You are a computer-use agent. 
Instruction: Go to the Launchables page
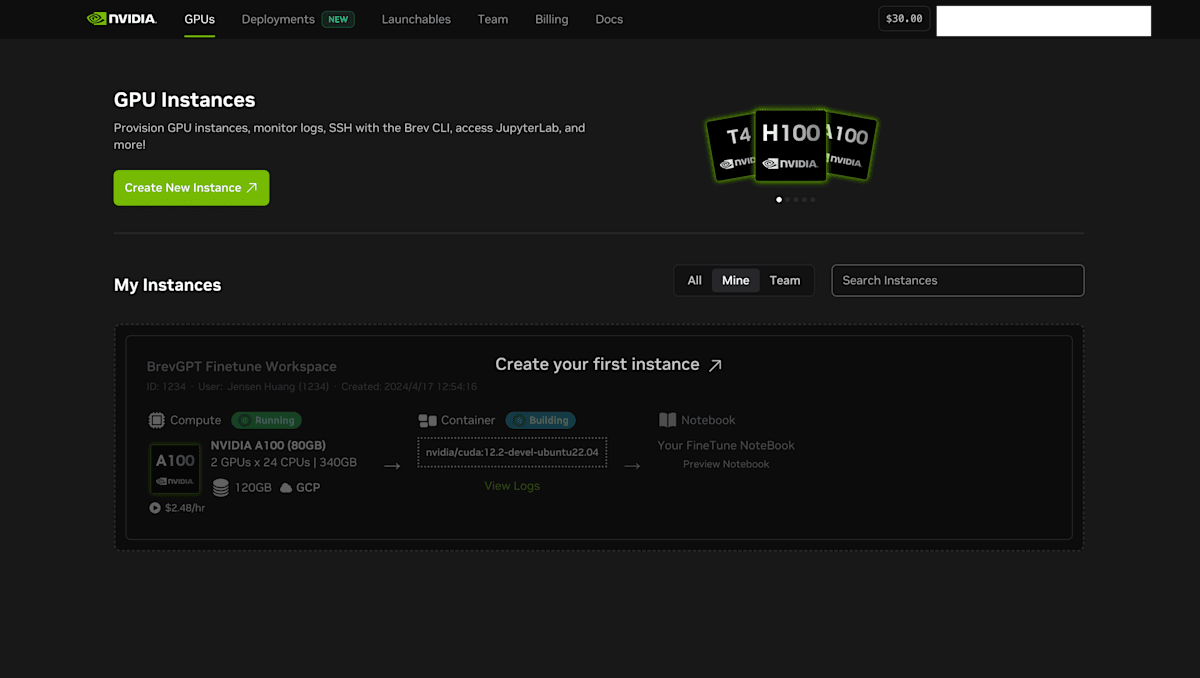click(416, 19)
